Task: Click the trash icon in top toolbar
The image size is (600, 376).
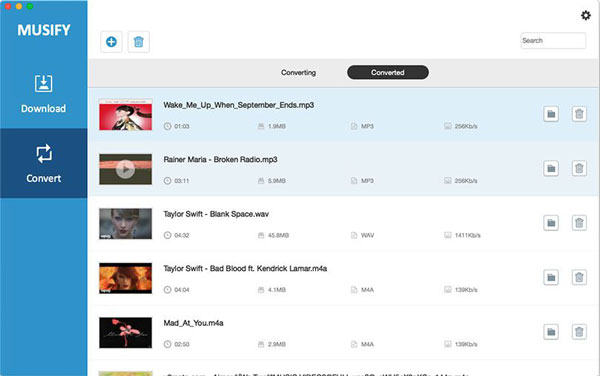Action: [139, 42]
